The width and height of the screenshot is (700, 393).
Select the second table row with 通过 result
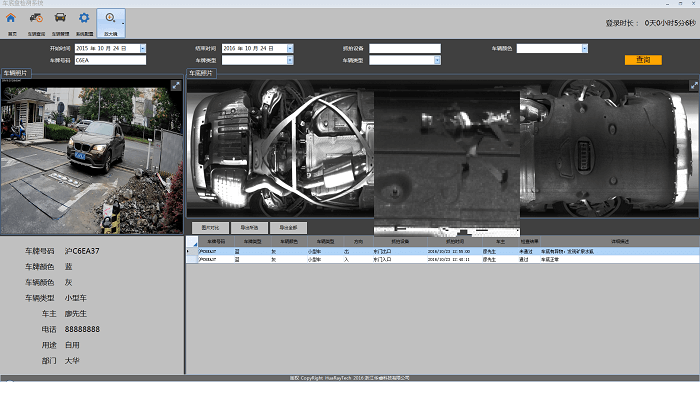pyautogui.click(x=443, y=259)
